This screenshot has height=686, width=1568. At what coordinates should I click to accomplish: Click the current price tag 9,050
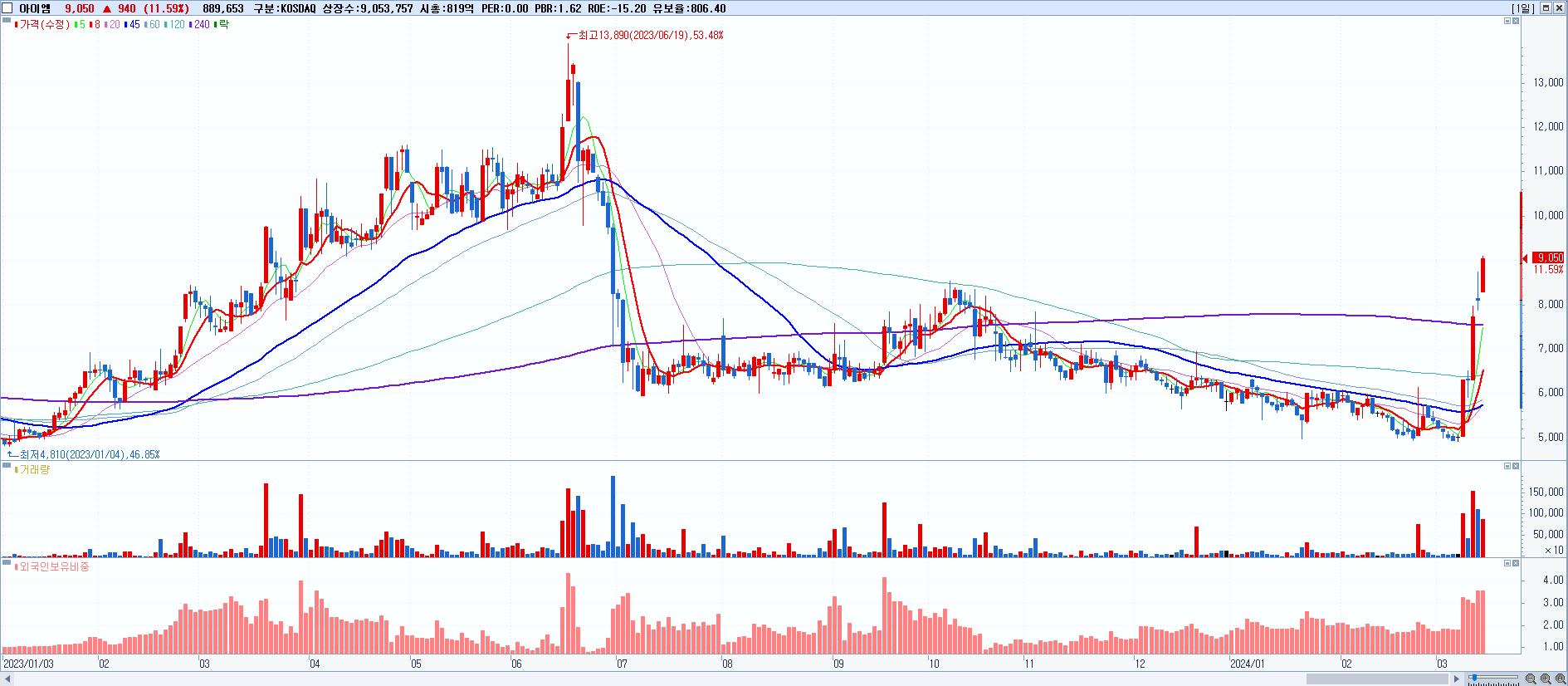(x=1548, y=258)
